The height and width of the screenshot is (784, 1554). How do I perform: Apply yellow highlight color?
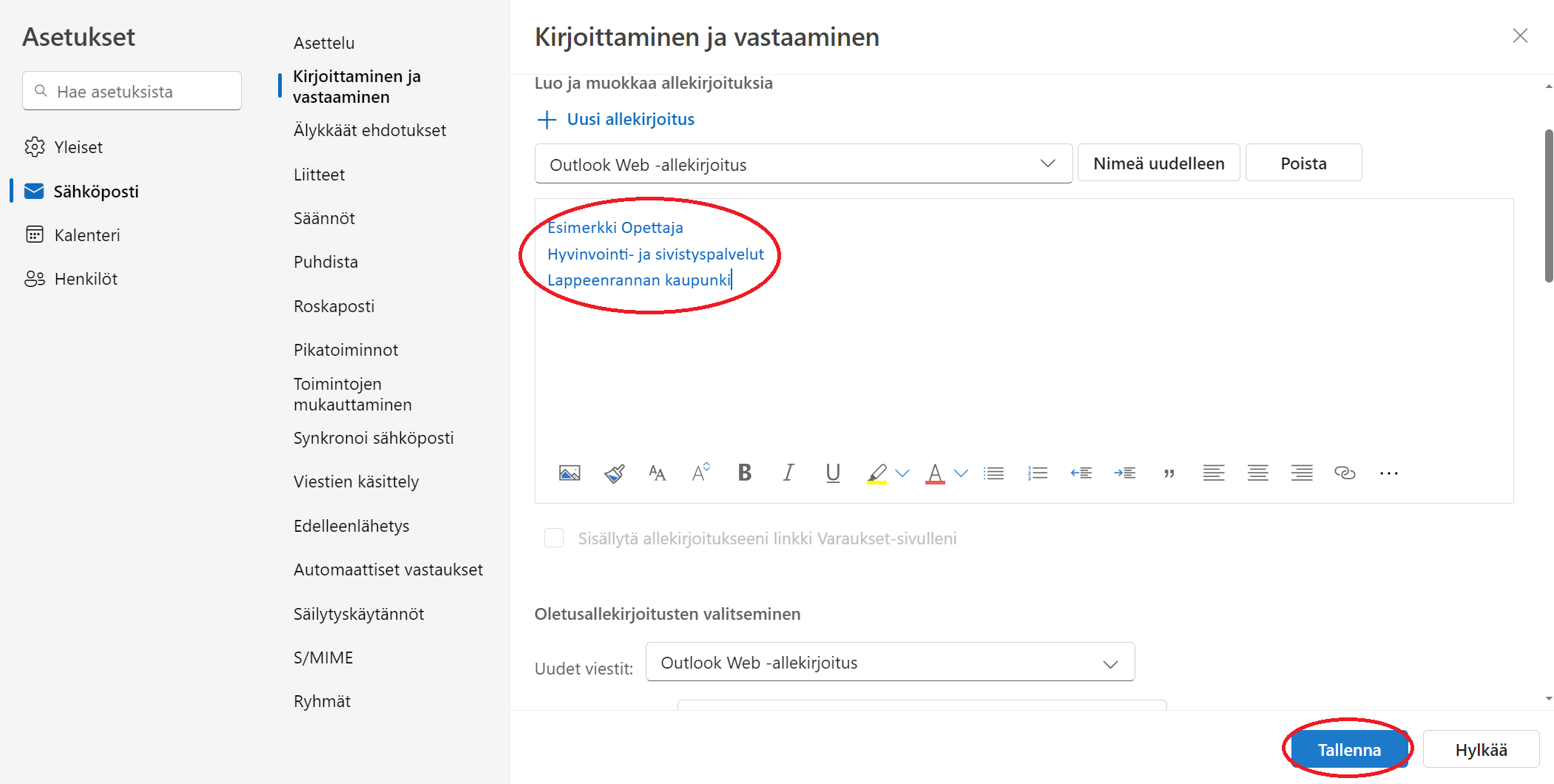click(876, 473)
